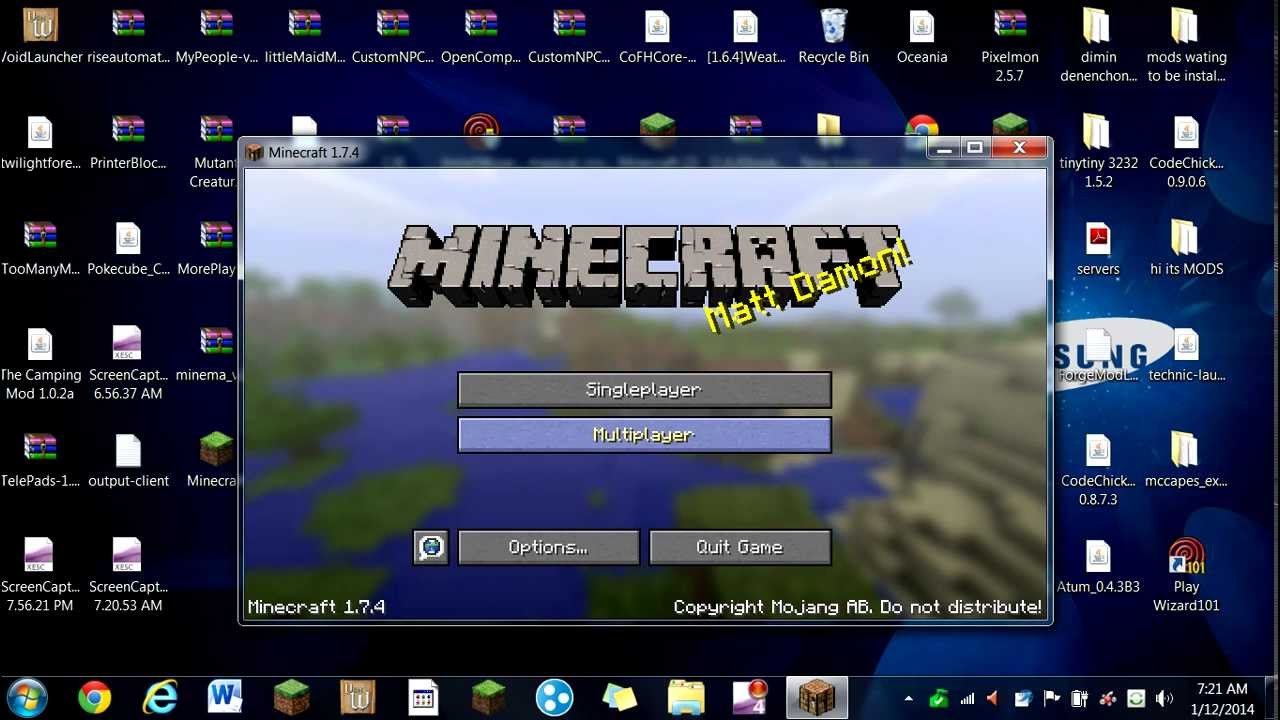Click Quit Game in Minecraft
1280x720 pixels.
740,547
